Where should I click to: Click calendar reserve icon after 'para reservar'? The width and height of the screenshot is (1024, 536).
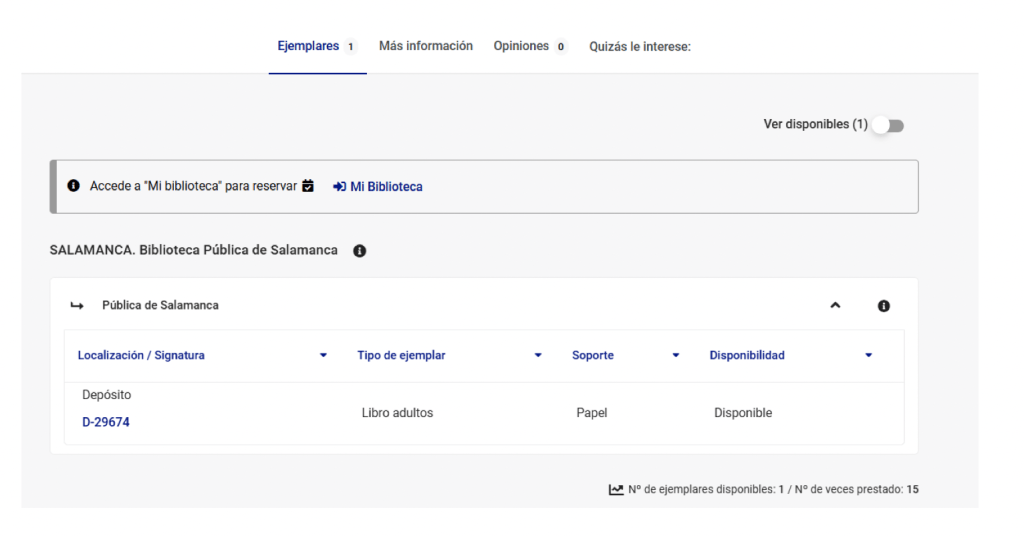[308, 186]
